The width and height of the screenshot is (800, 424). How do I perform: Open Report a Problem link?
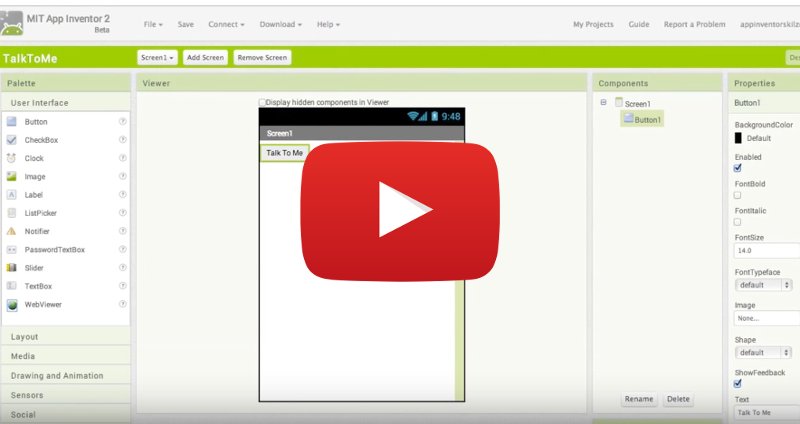pyautogui.click(x=694, y=24)
